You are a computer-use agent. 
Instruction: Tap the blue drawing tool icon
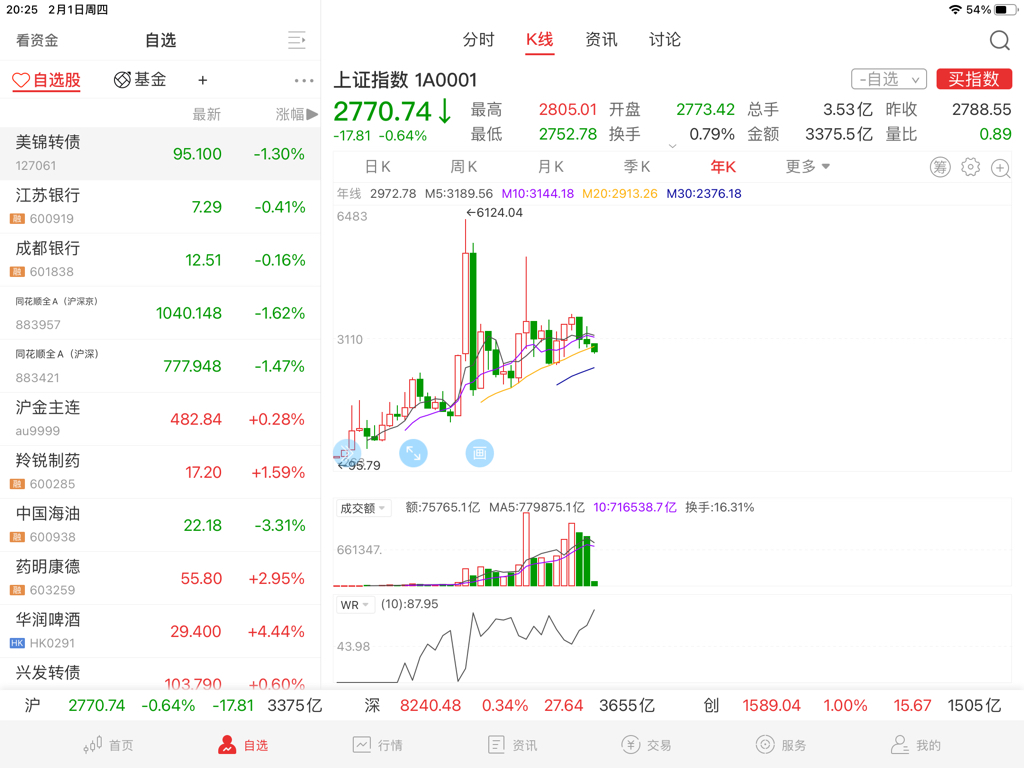point(479,453)
